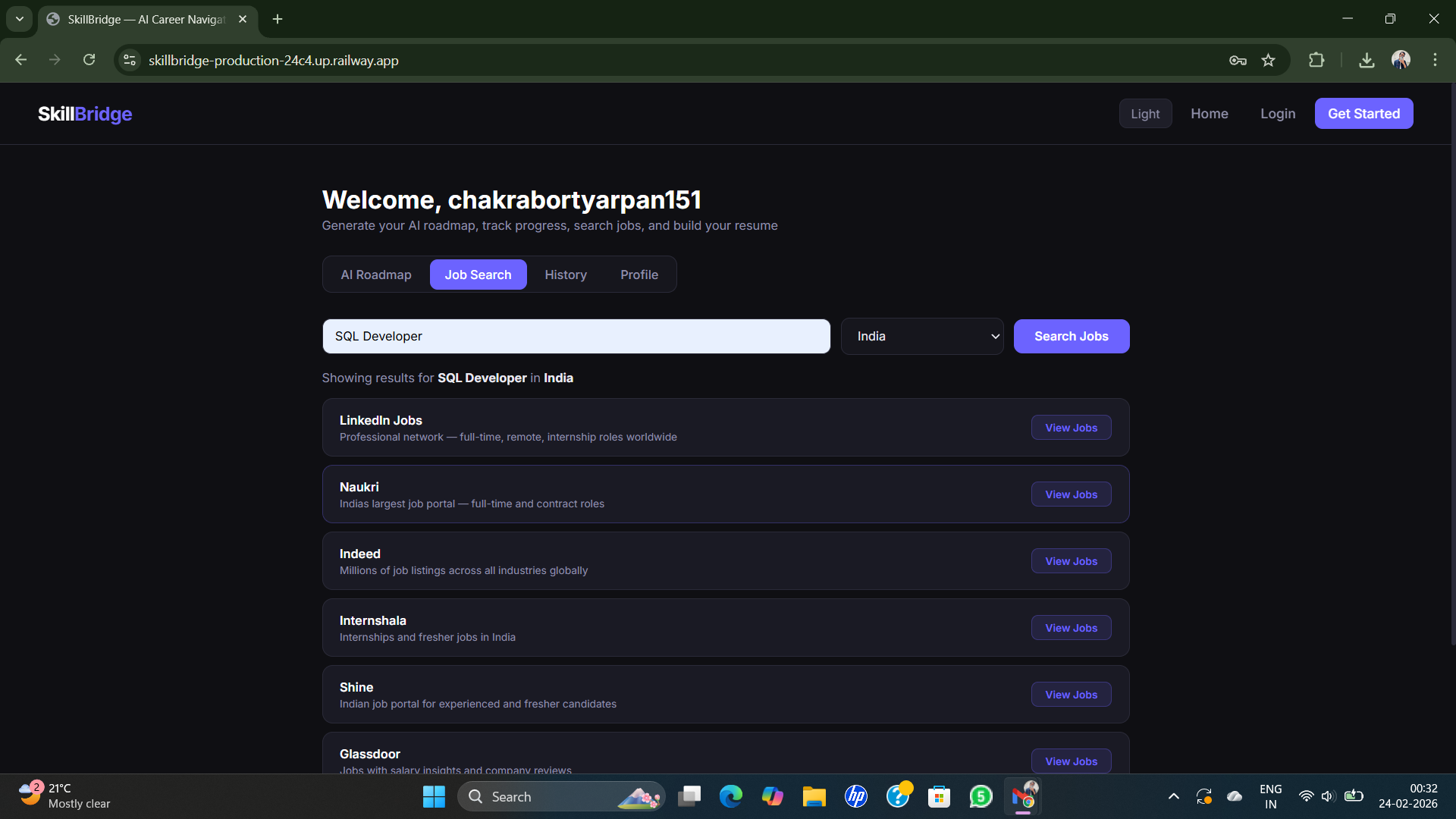Click the Get Started button
This screenshot has height=819, width=1456.
click(1363, 114)
